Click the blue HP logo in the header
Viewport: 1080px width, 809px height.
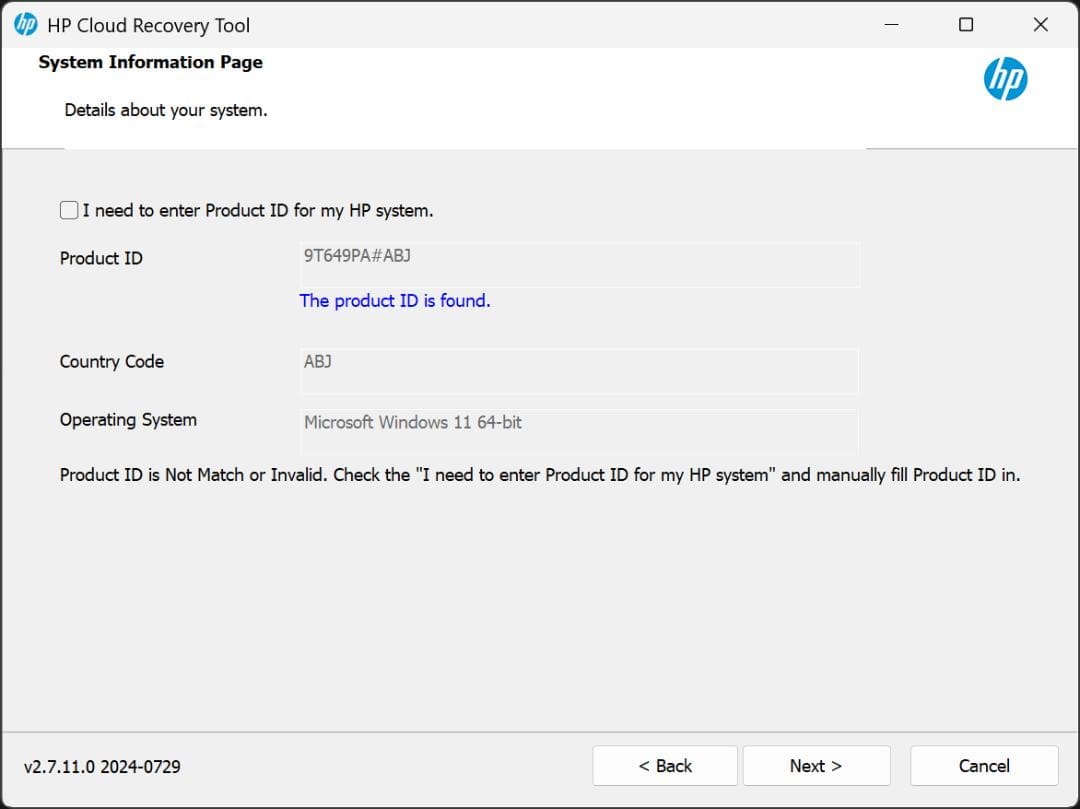(x=1005, y=79)
